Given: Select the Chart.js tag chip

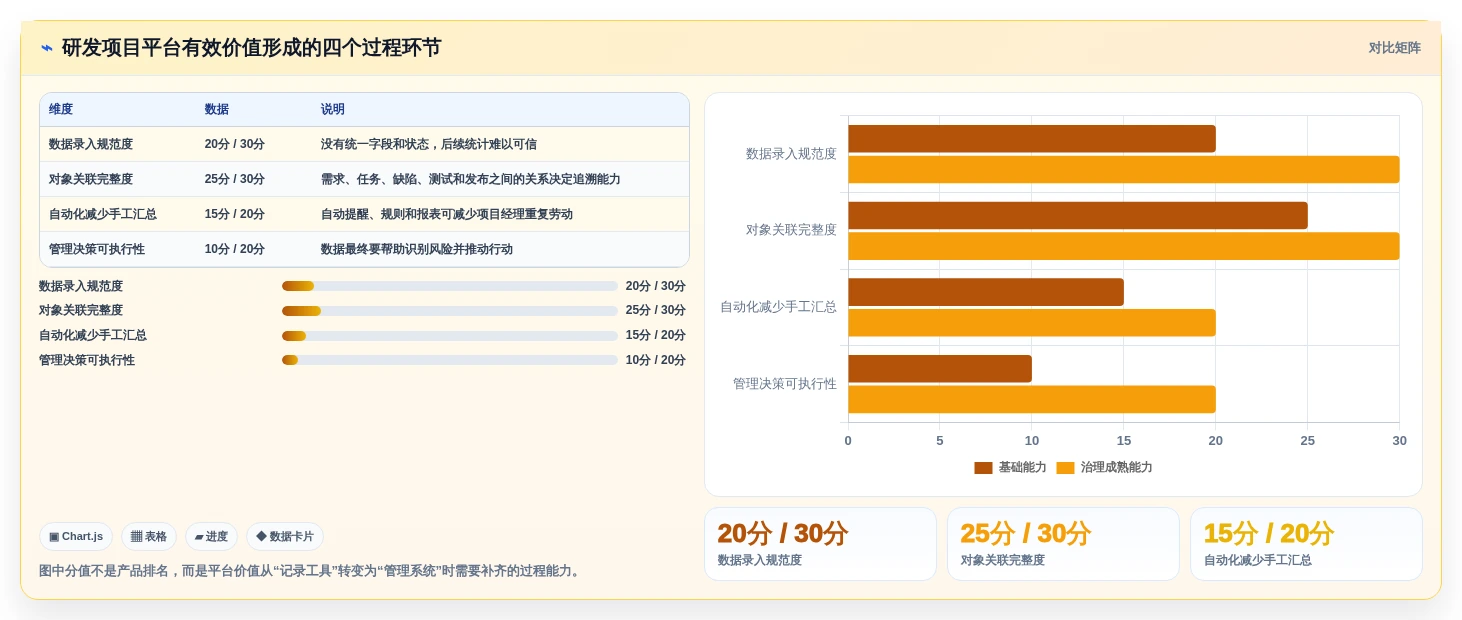Looking at the screenshot, I should point(76,537).
